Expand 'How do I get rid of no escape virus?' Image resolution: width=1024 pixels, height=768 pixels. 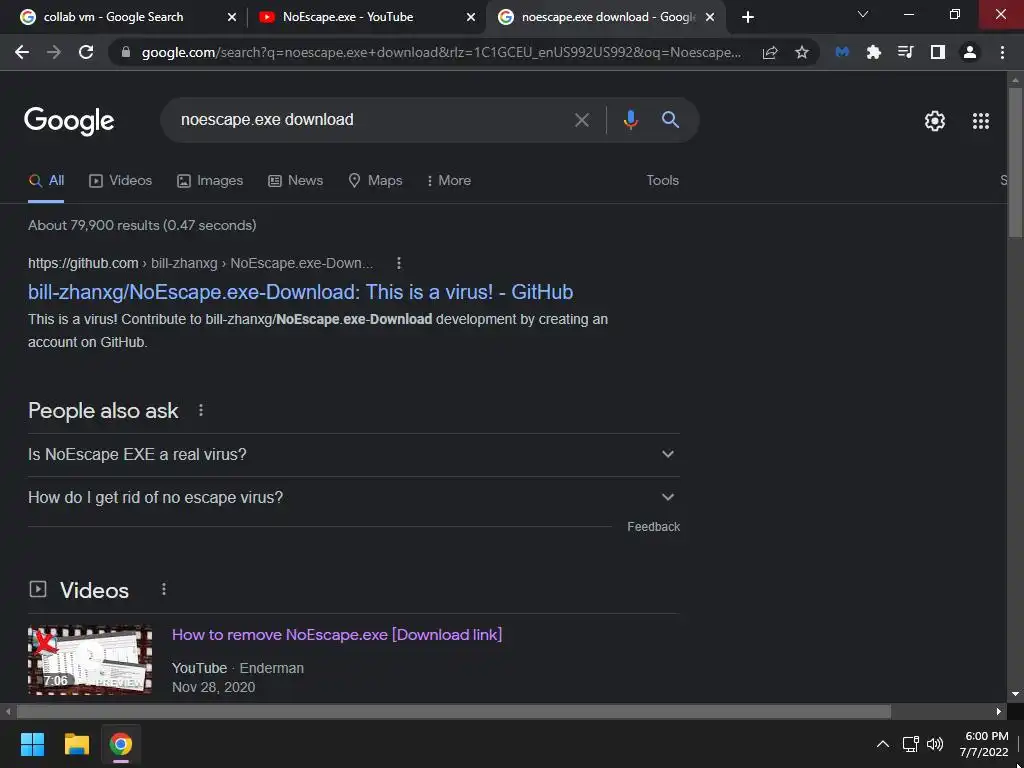[353, 498]
